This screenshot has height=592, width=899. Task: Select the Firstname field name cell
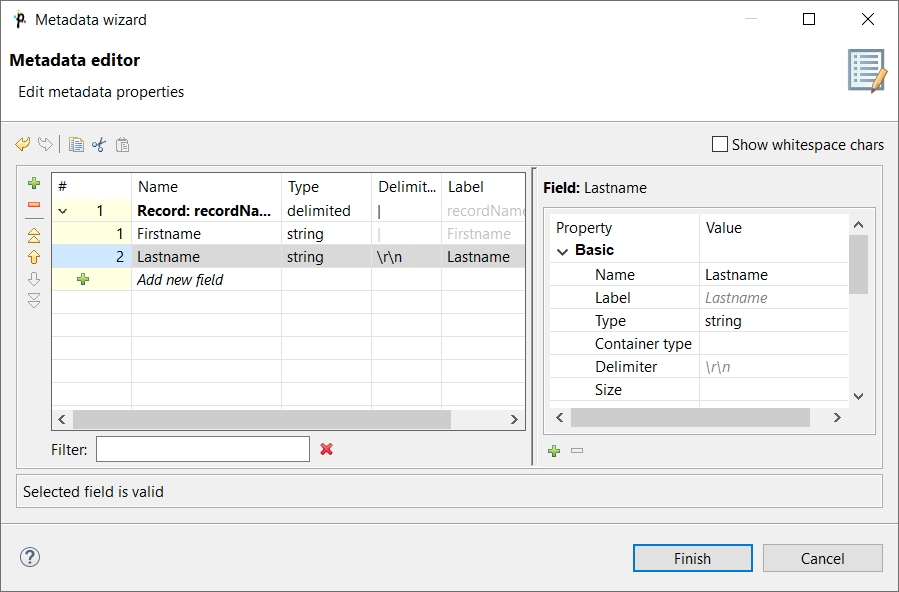coord(206,234)
